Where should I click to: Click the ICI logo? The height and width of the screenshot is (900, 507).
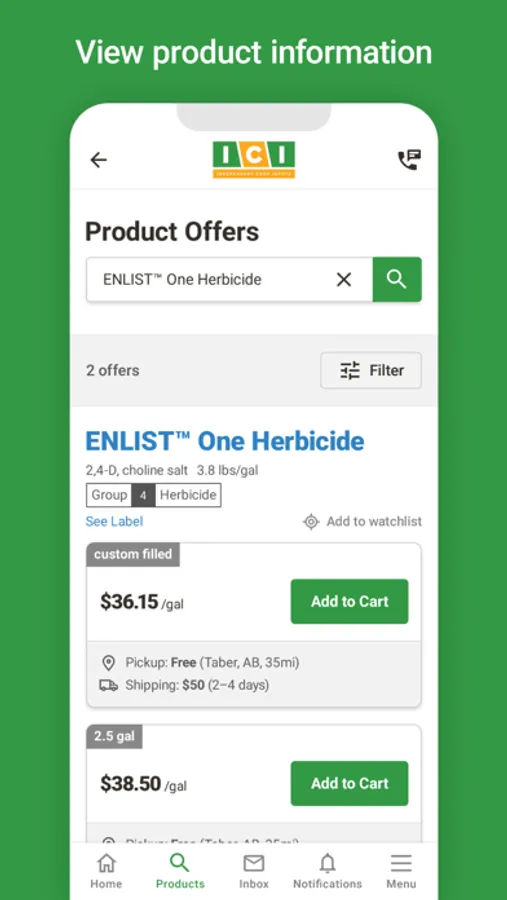(254, 160)
